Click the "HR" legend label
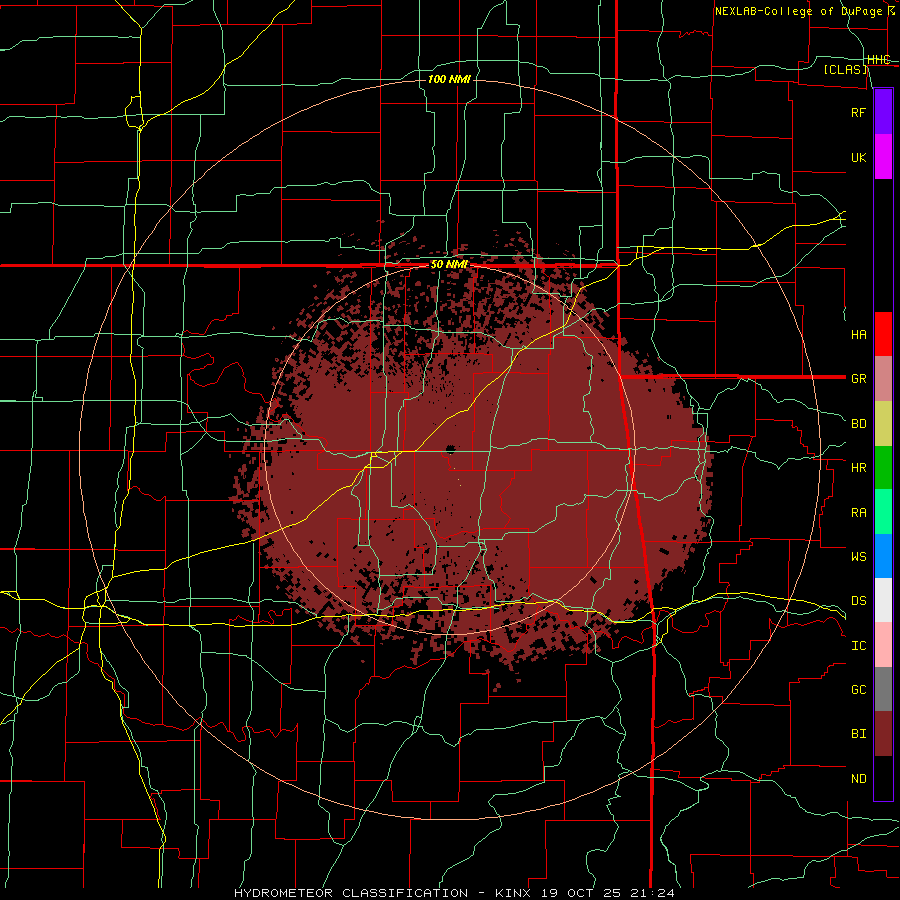Viewport: 900px width, 900px height. tap(858, 468)
